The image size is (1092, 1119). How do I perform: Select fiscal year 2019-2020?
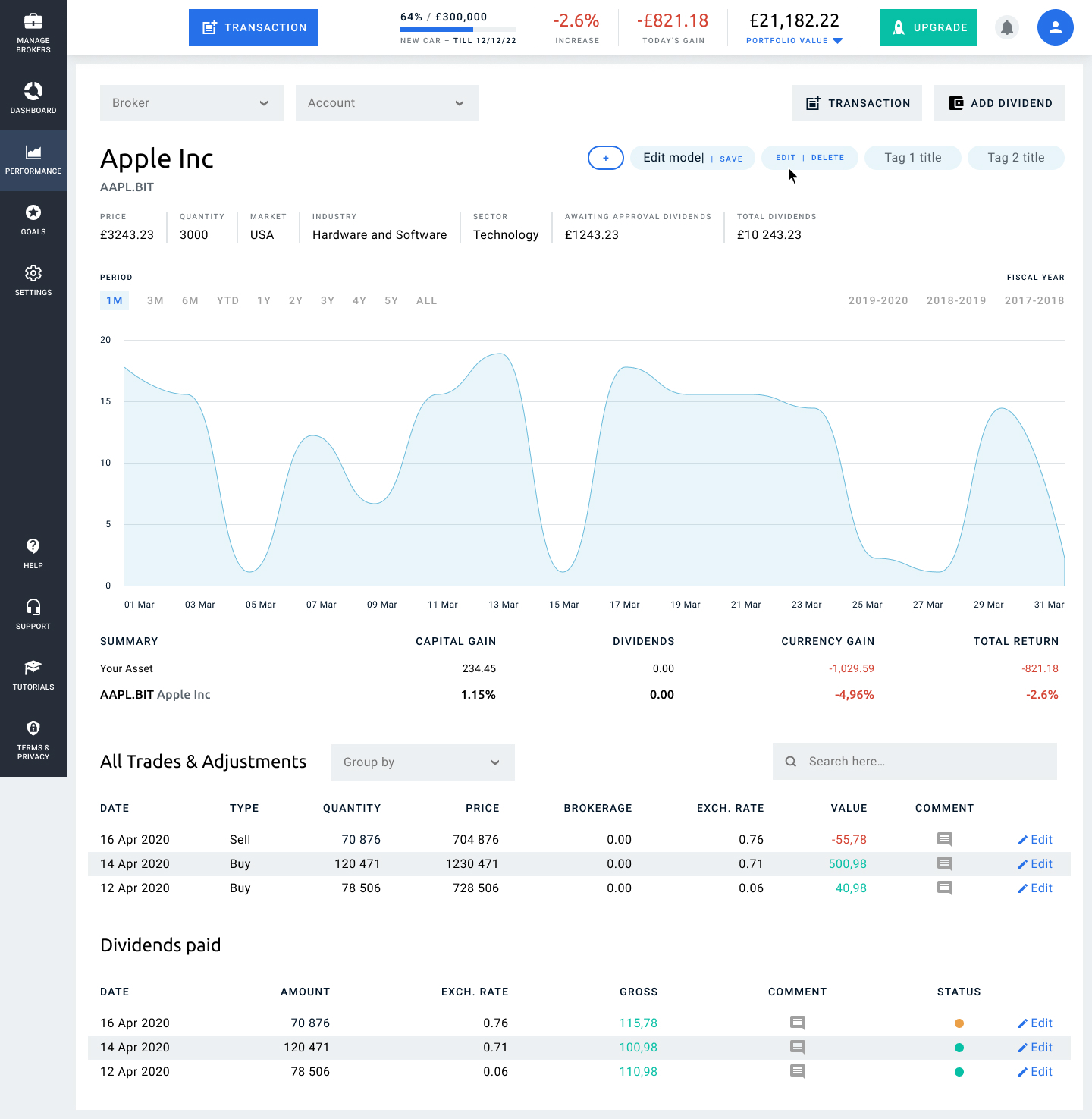[x=878, y=300]
